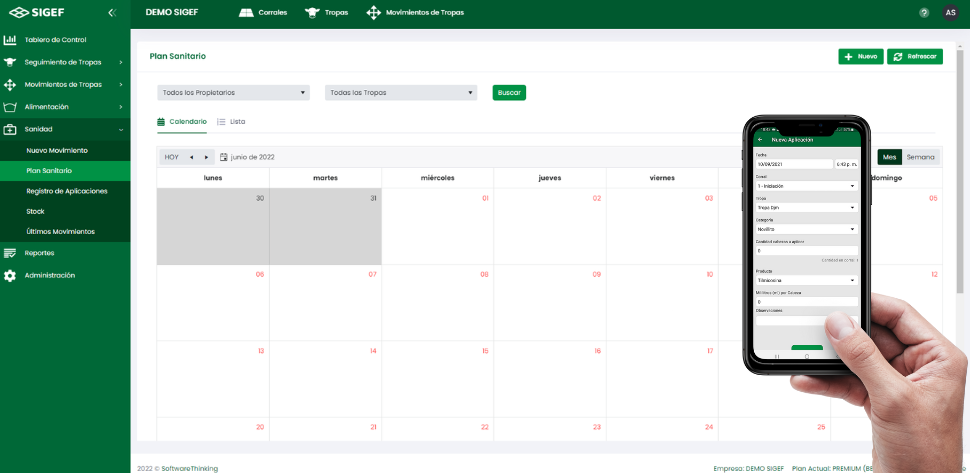The width and height of the screenshot is (970, 473).
Task: Click the Reportes sidebar icon
Action: [10, 253]
